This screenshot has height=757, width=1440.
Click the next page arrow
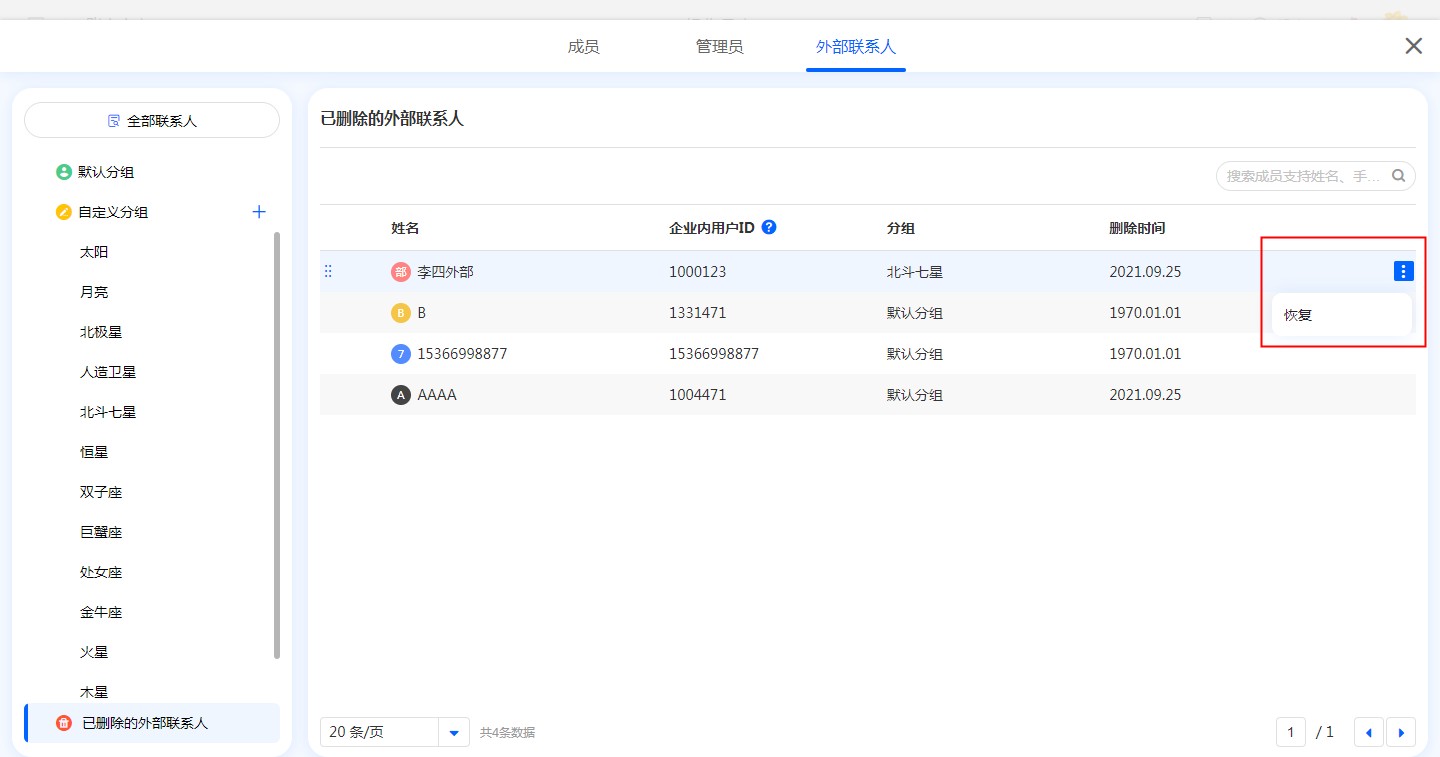click(1401, 732)
